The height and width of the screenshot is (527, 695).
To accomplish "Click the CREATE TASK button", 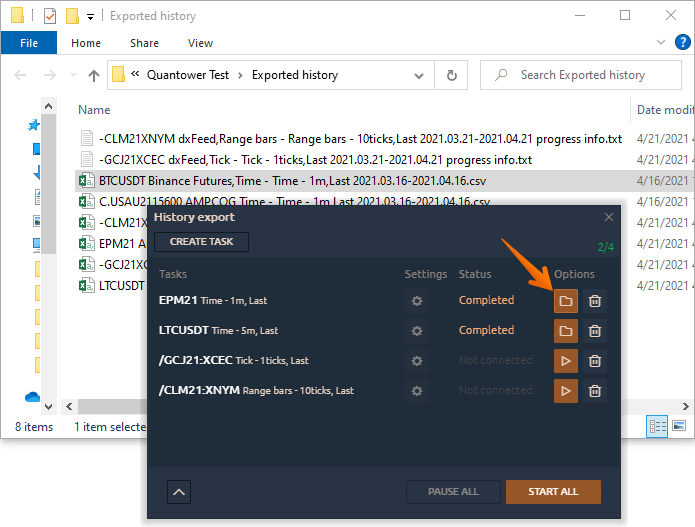I will pyautogui.click(x=202, y=242).
